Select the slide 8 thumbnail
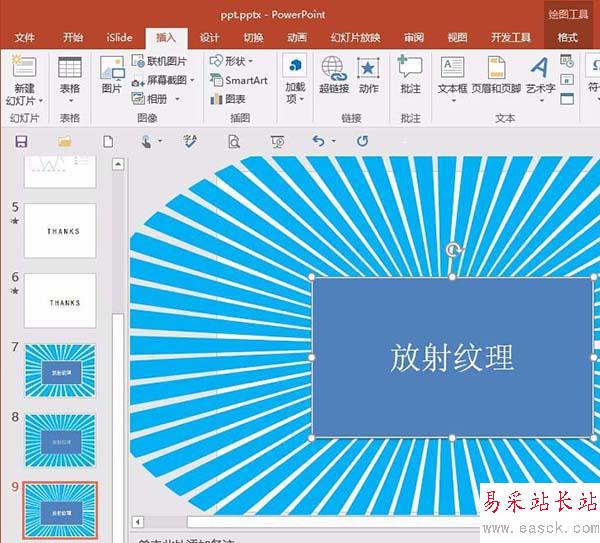The width and height of the screenshot is (600, 543). click(x=60, y=440)
